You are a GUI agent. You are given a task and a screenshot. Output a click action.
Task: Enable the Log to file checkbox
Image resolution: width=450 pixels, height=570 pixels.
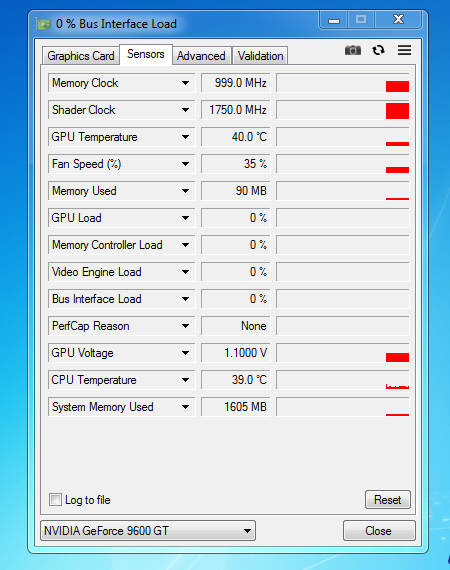click(55, 499)
